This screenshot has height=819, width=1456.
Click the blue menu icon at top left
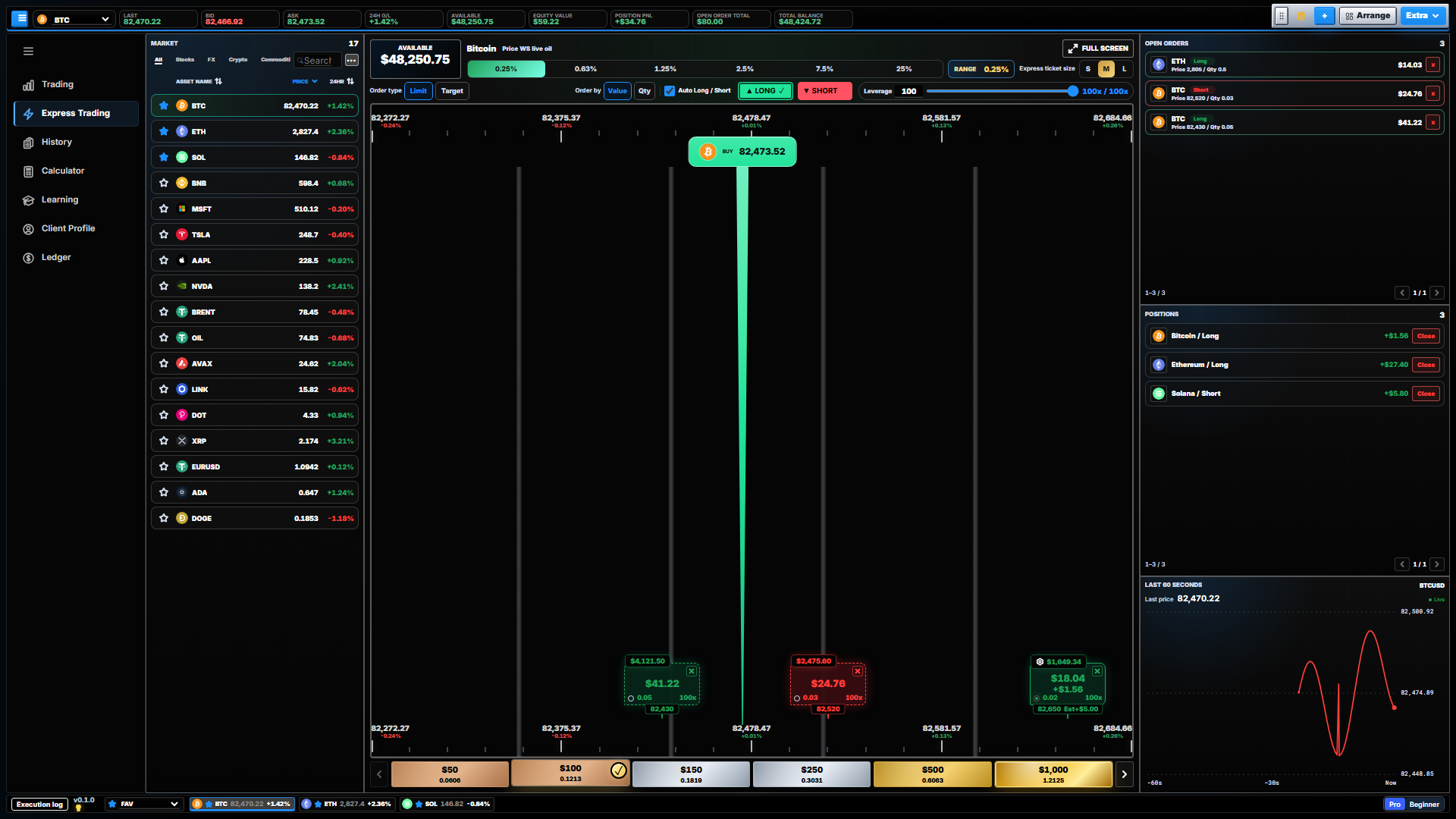click(x=20, y=18)
